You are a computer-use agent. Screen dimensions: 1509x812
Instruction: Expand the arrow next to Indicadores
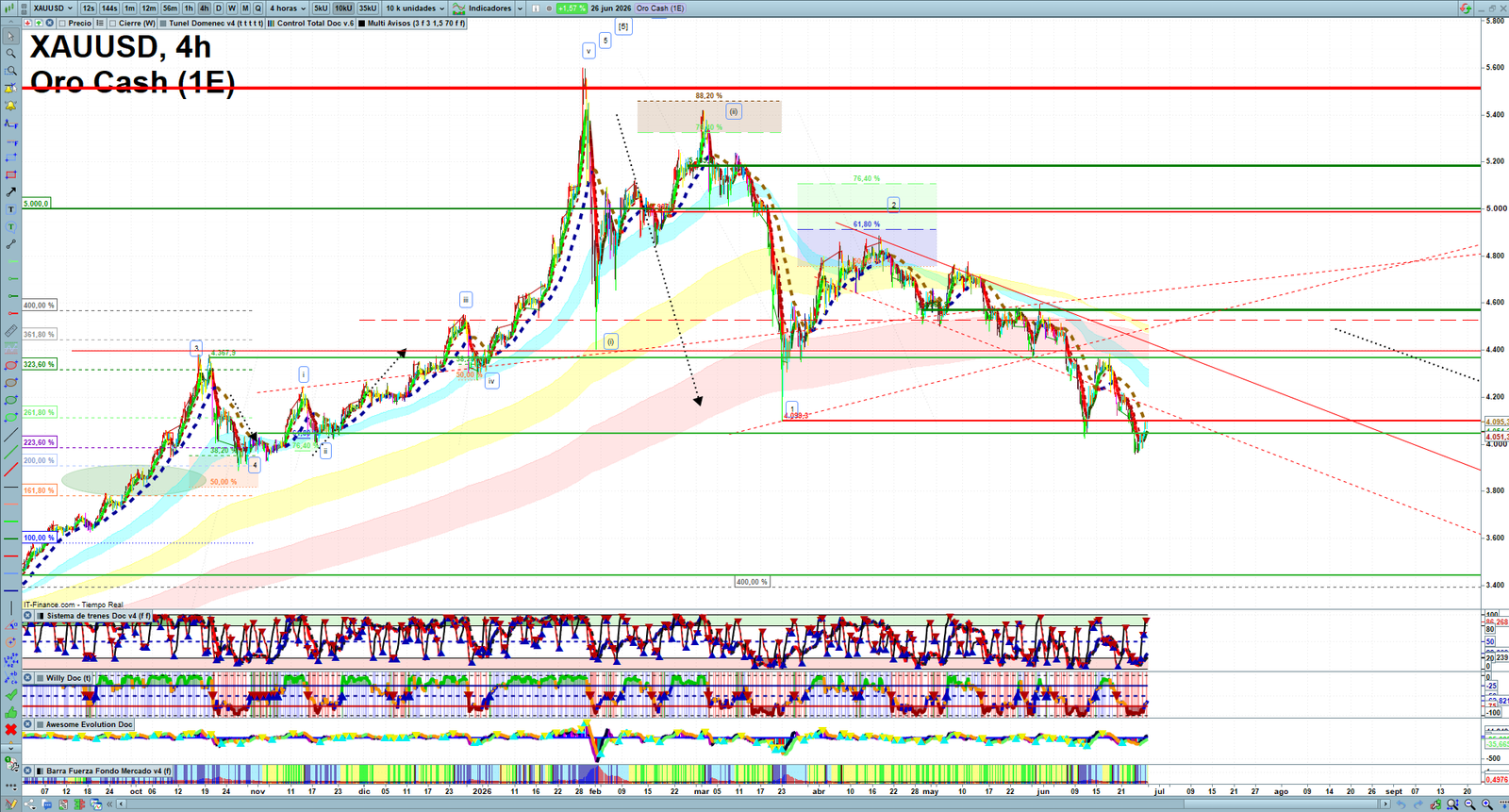pos(520,8)
